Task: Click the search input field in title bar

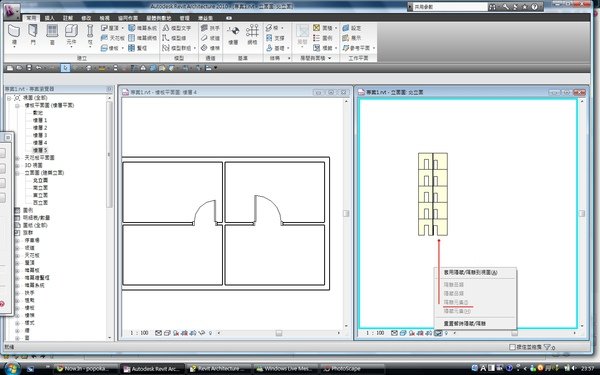Action: coord(450,7)
